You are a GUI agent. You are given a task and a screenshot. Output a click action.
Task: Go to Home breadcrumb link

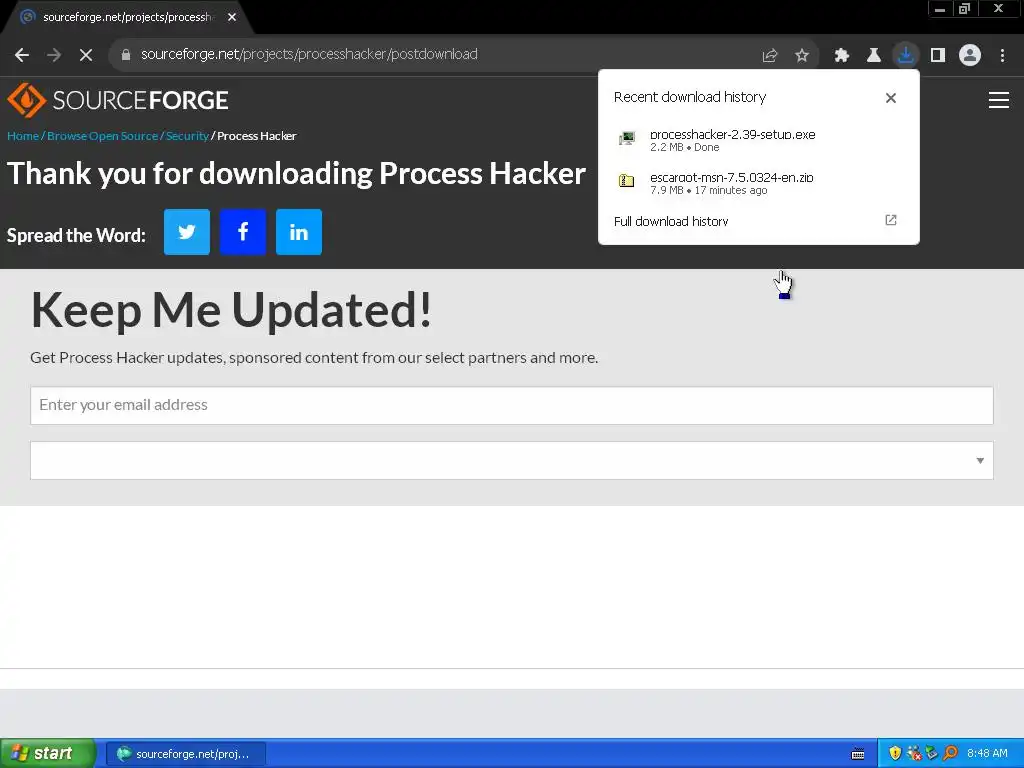click(23, 136)
